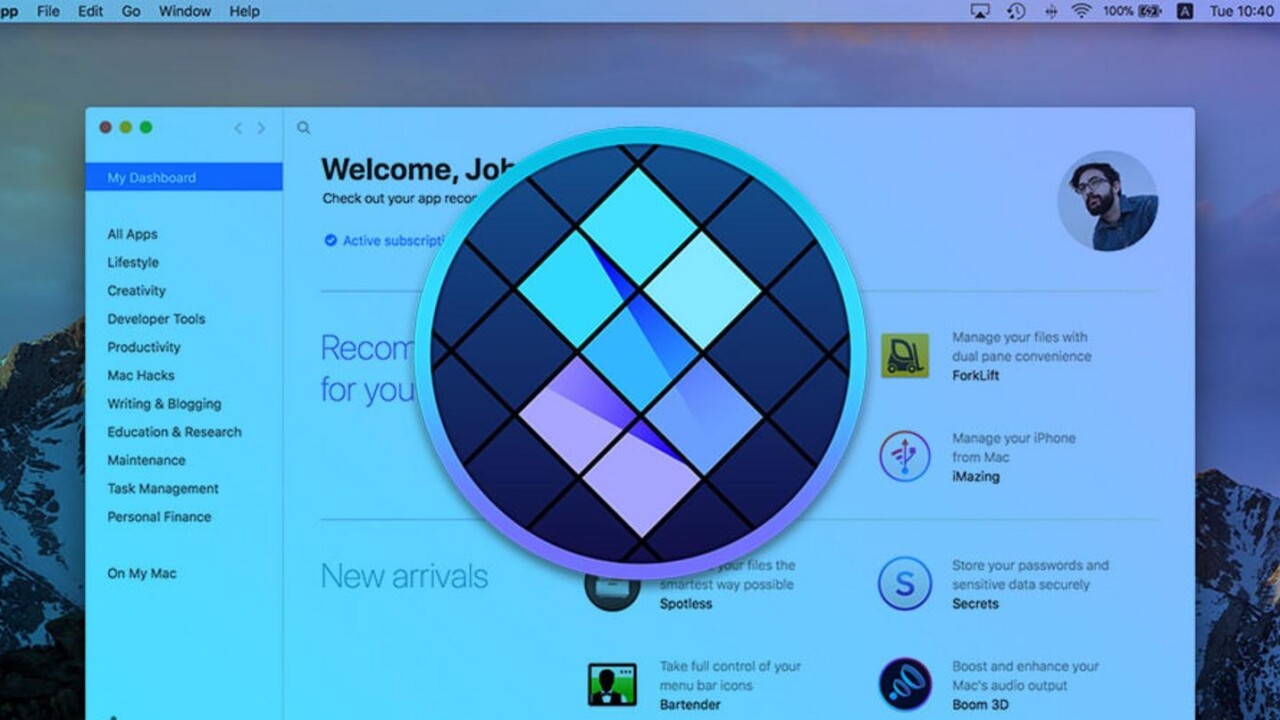
Task: Click the search magnifier icon
Action: (303, 128)
